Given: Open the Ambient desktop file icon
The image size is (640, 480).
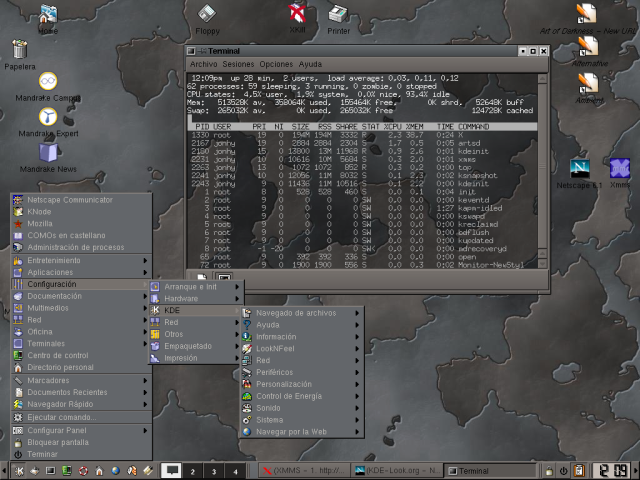Looking at the screenshot, I should (588, 83).
